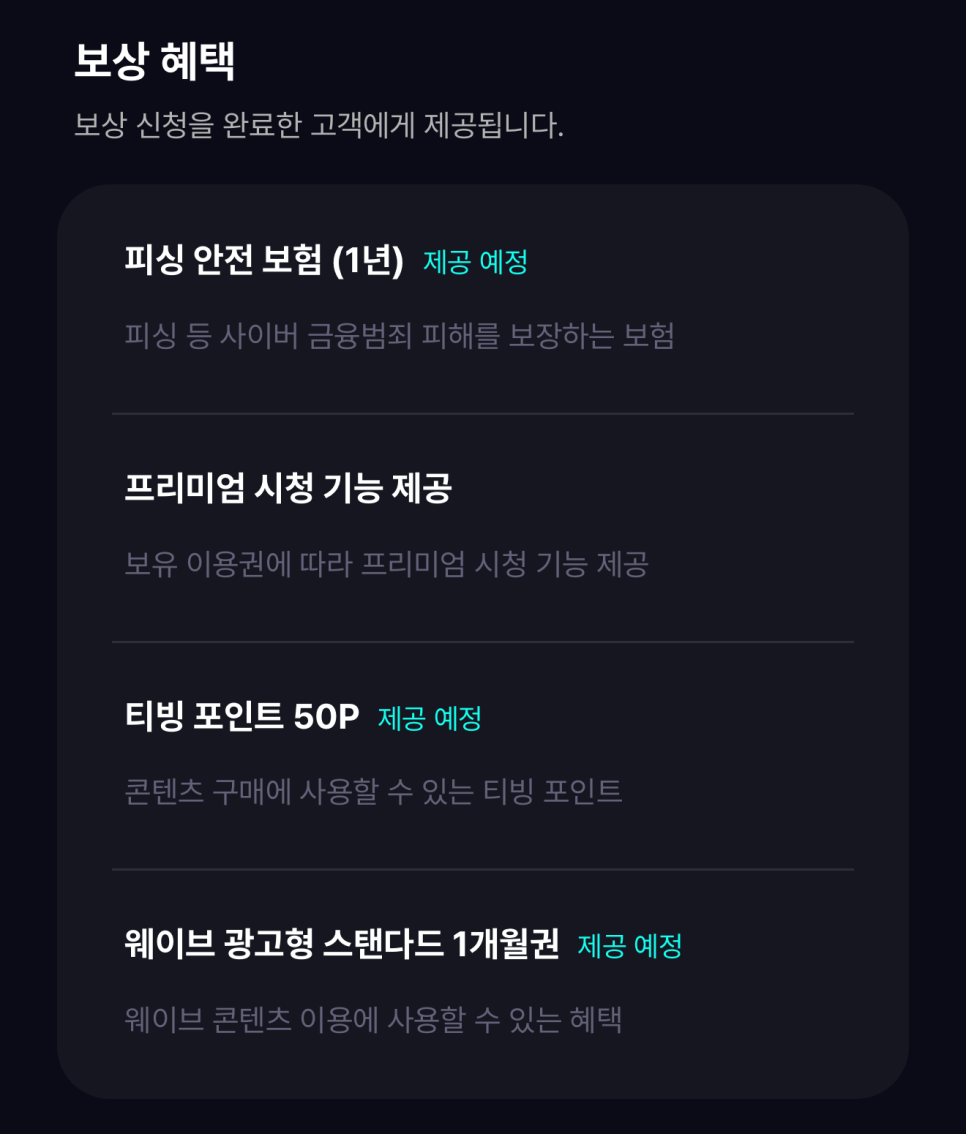Click 제공 예정 badge beside 티빙 포인트 50P

coord(429,718)
